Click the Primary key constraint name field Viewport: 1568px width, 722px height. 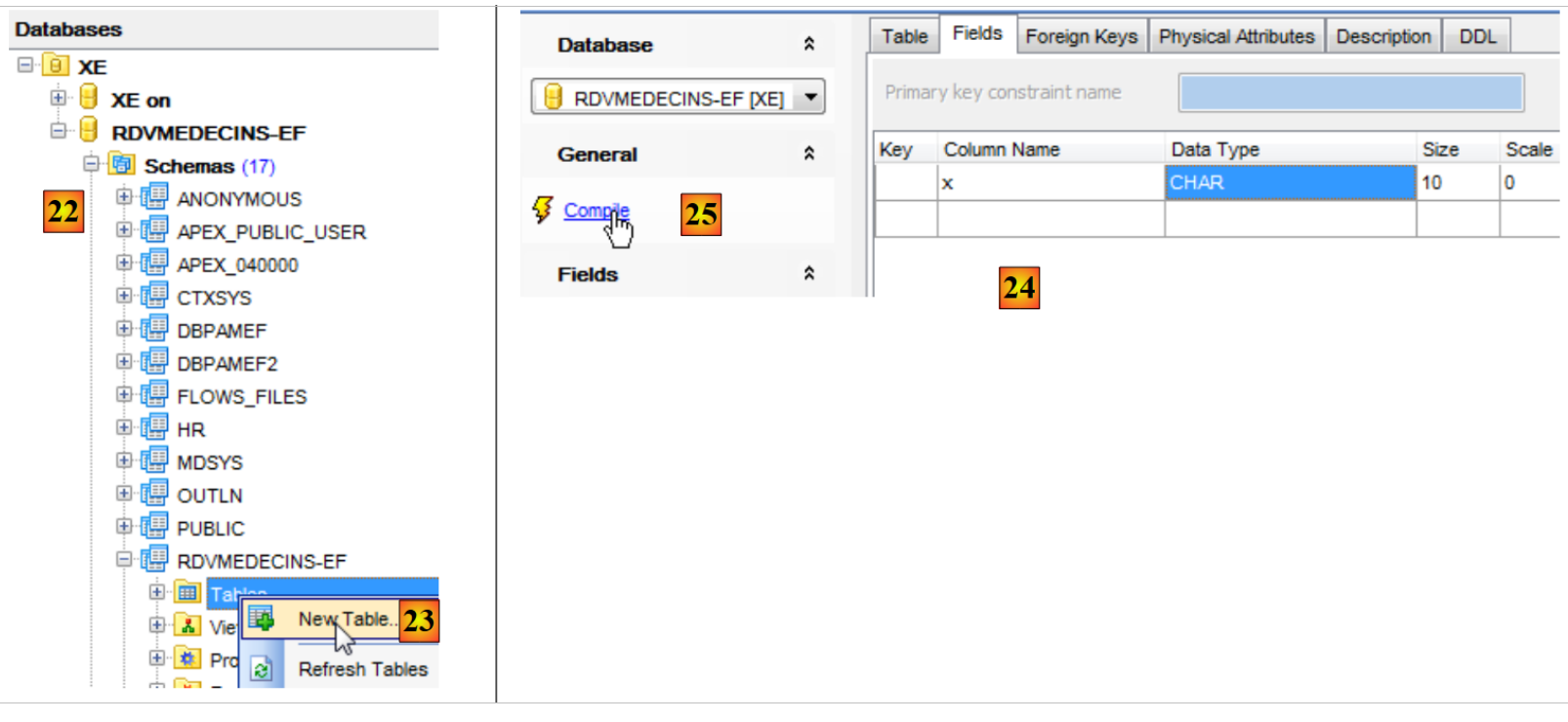coord(1350,93)
